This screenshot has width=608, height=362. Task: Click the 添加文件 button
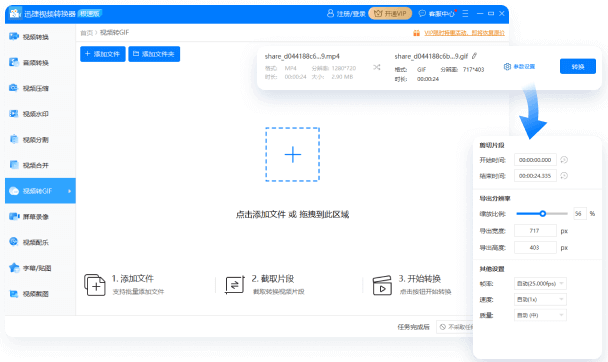(x=103, y=54)
